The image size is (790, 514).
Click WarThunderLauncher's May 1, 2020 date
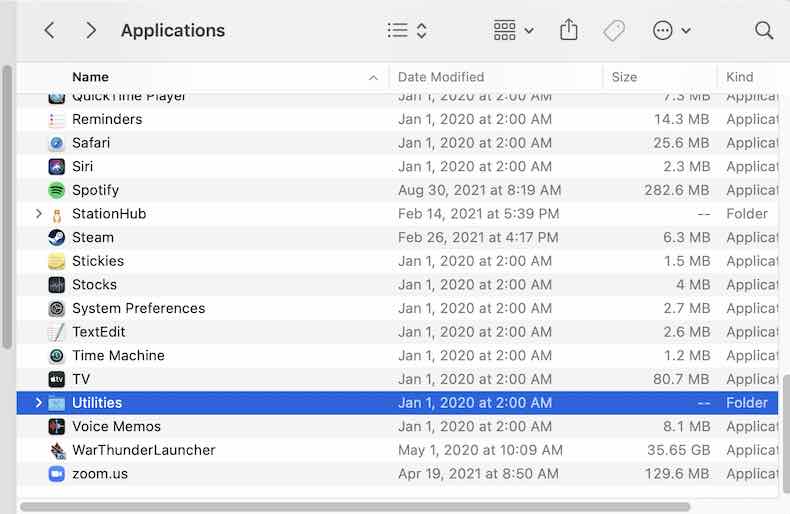click(480, 451)
